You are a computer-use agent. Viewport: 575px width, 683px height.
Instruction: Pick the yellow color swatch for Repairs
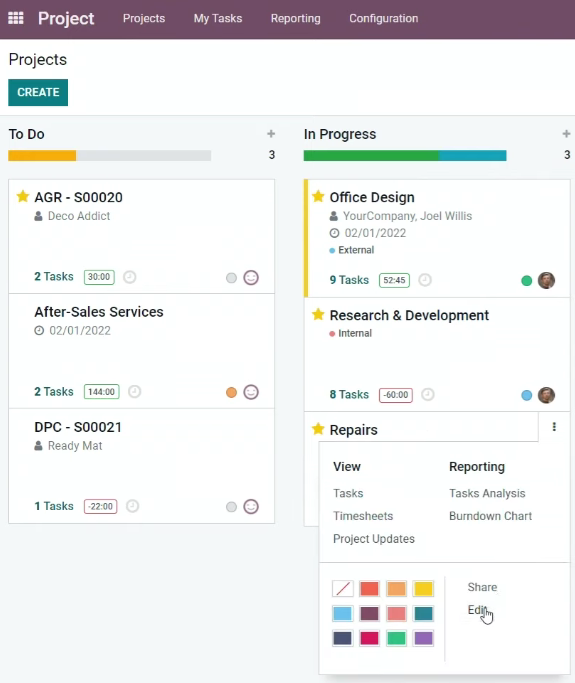tap(423, 588)
